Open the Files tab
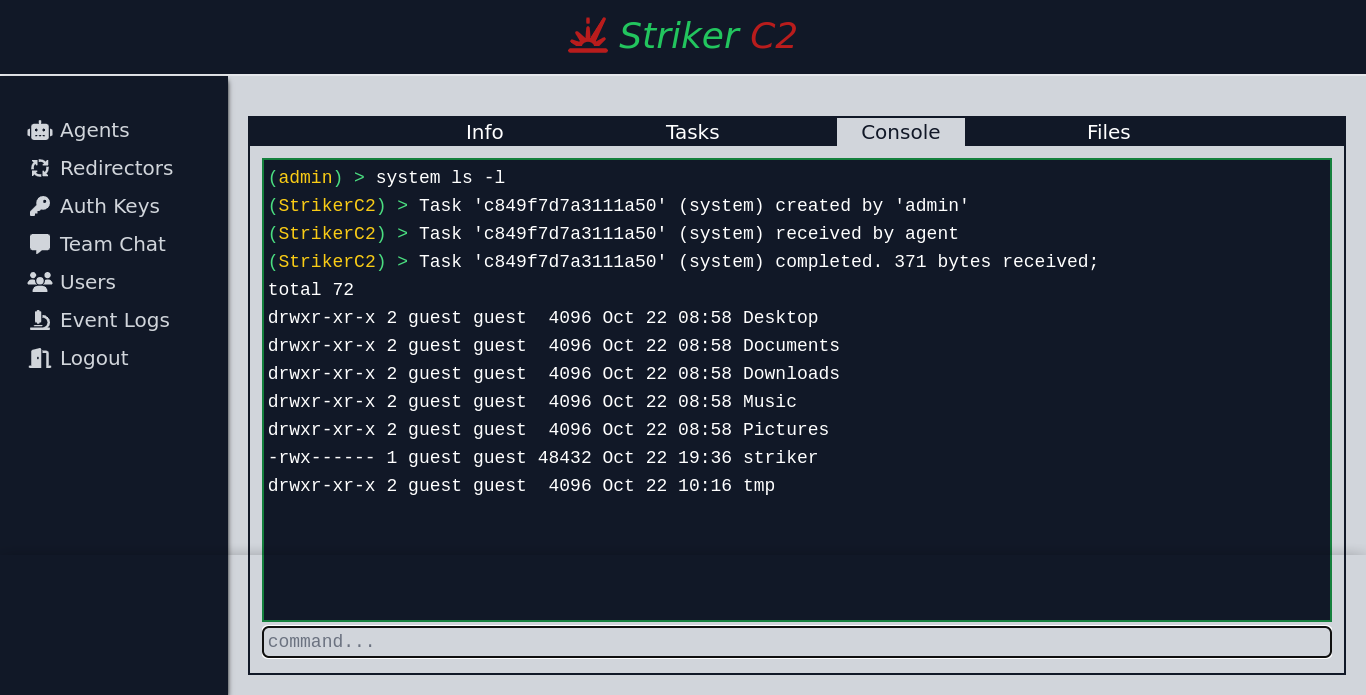 click(x=1109, y=132)
